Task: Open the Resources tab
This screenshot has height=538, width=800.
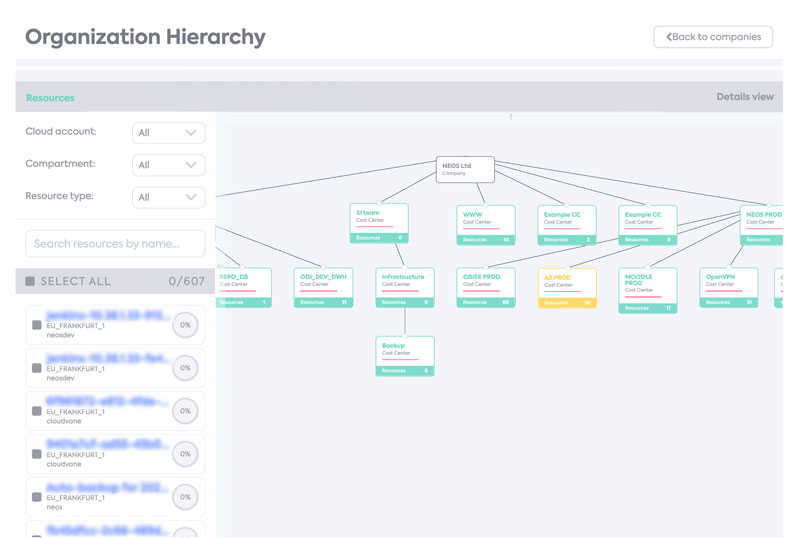Action: [x=50, y=97]
